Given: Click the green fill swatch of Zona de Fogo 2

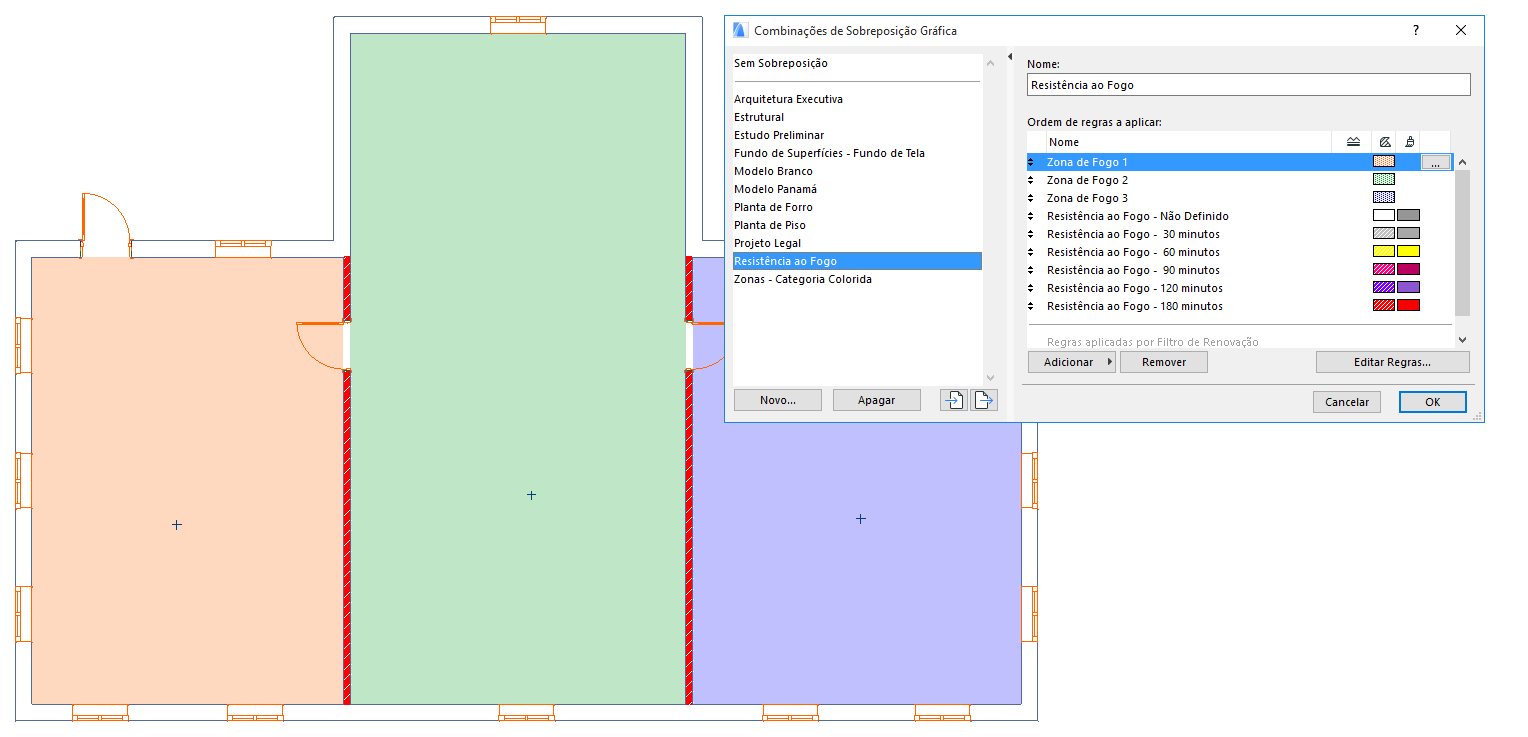Looking at the screenshot, I should click(x=1384, y=180).
